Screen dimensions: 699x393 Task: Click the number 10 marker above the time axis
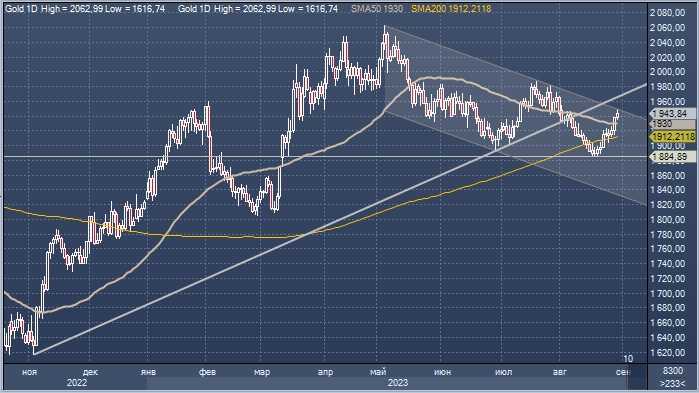[x=628, y=358]
